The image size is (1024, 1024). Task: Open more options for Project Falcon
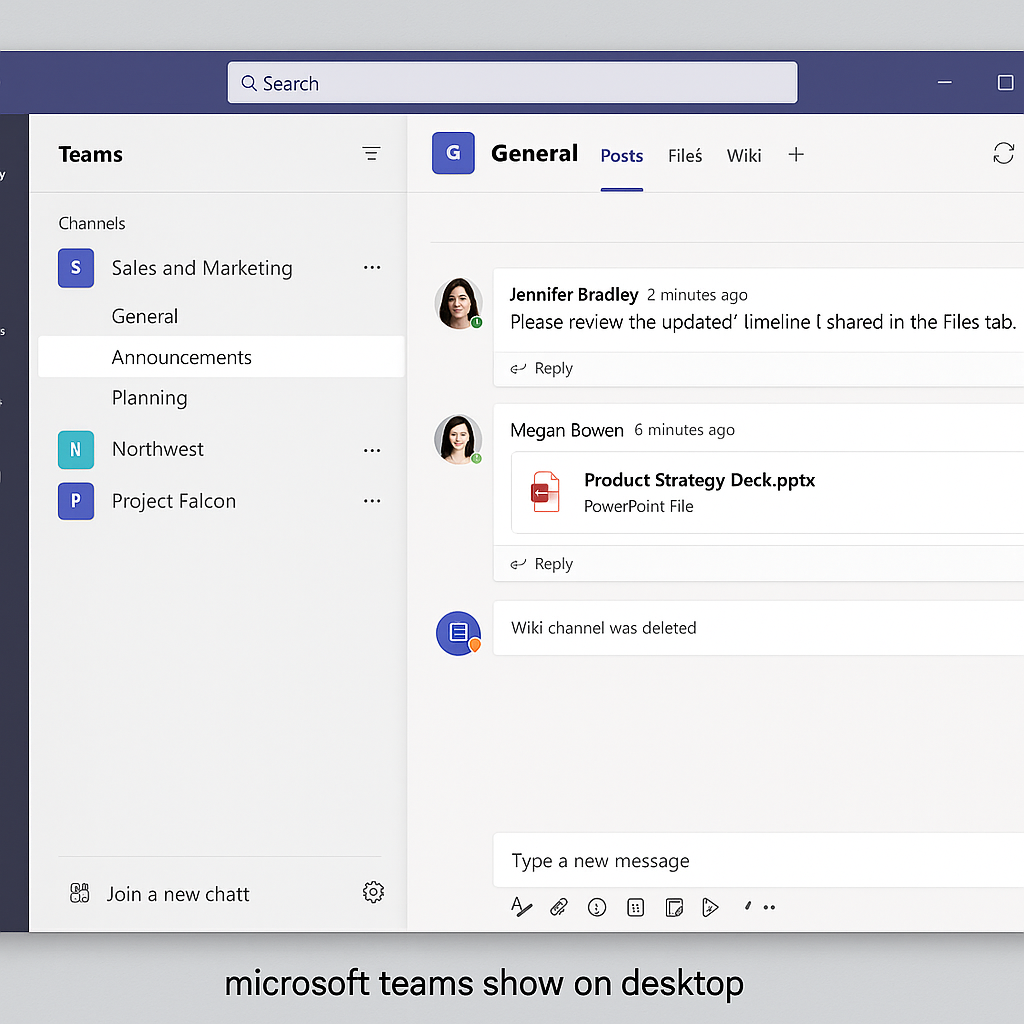tap(372, 501)
